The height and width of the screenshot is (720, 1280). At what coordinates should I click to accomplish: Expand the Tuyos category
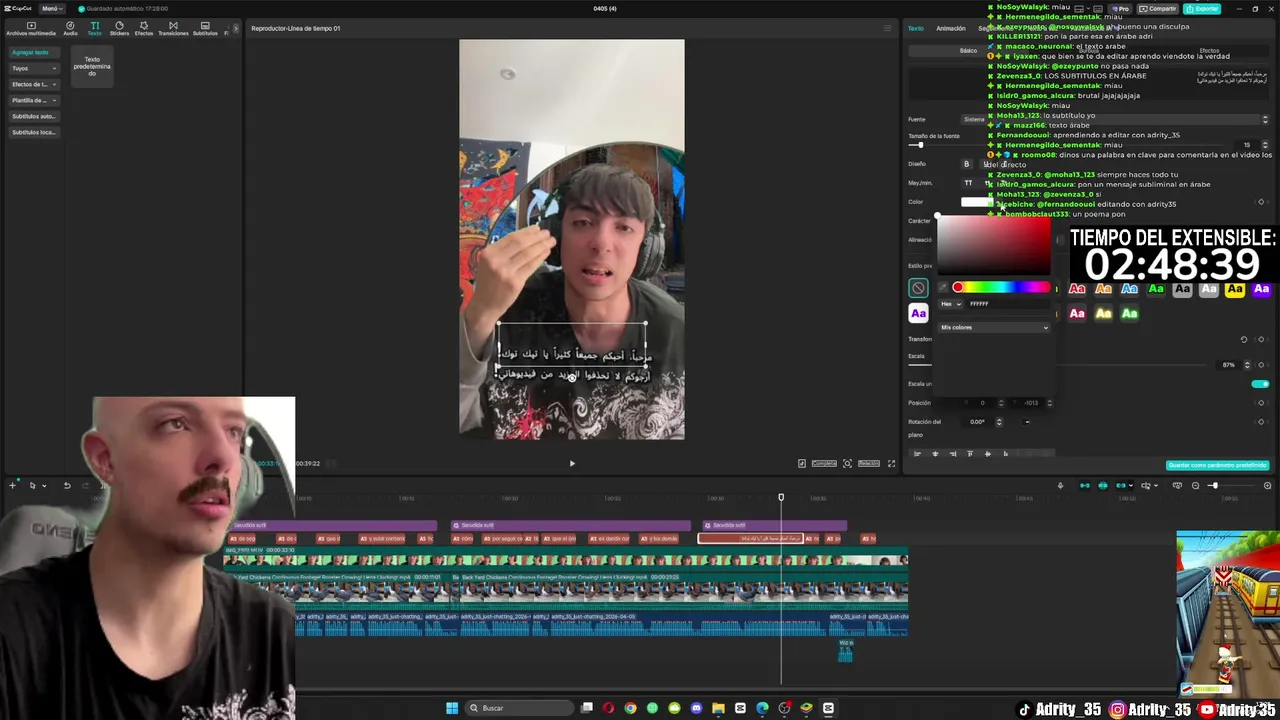[33, 68]
